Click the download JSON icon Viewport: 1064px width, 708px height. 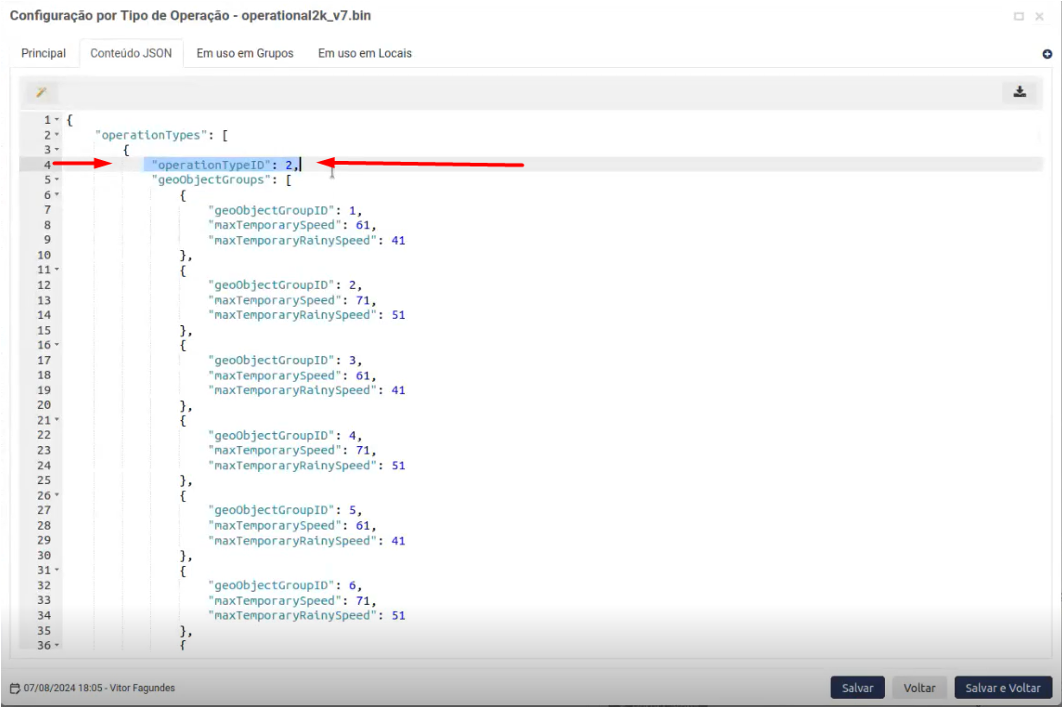pos(1019,92)
